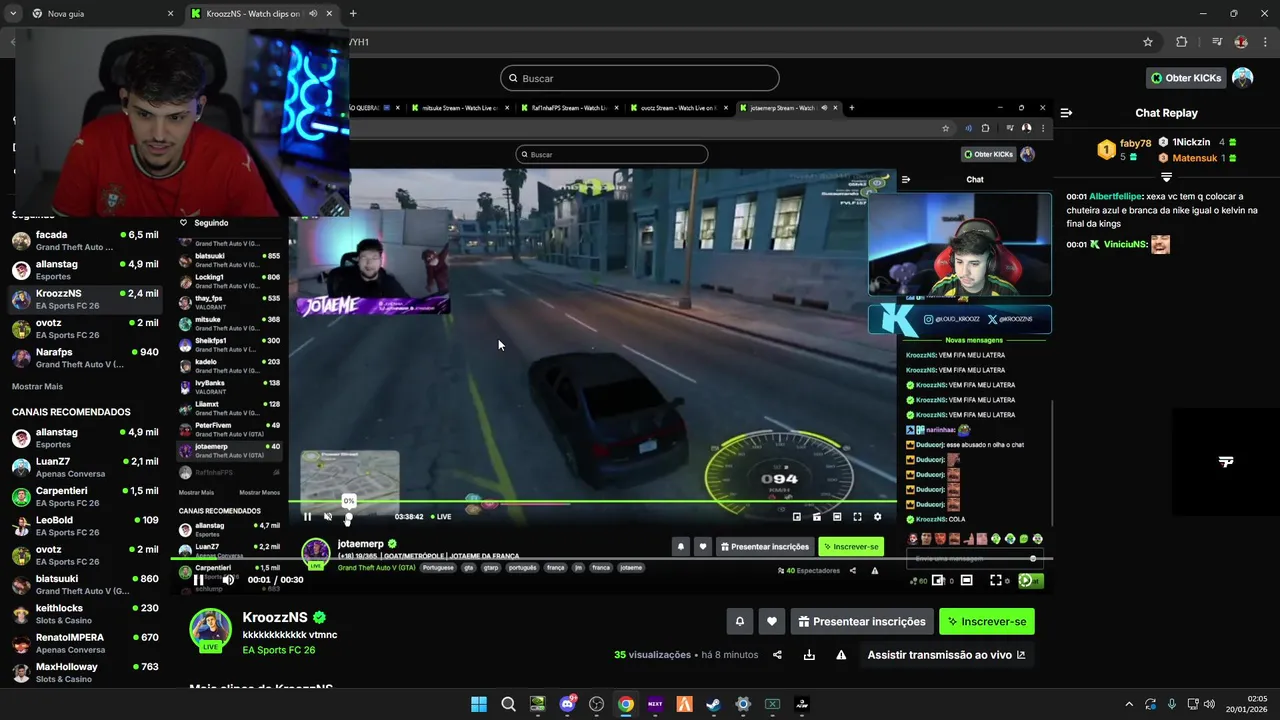
Task: Open EA Sports FC 26 category link
Action: tap(279, 650)
